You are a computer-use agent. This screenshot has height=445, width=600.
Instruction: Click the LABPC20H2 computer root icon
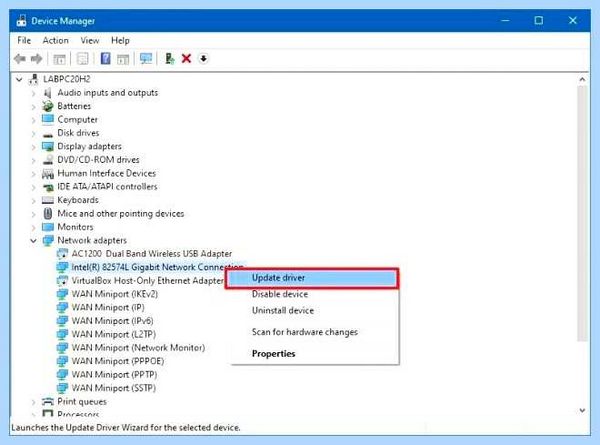[x=34, y=79]
